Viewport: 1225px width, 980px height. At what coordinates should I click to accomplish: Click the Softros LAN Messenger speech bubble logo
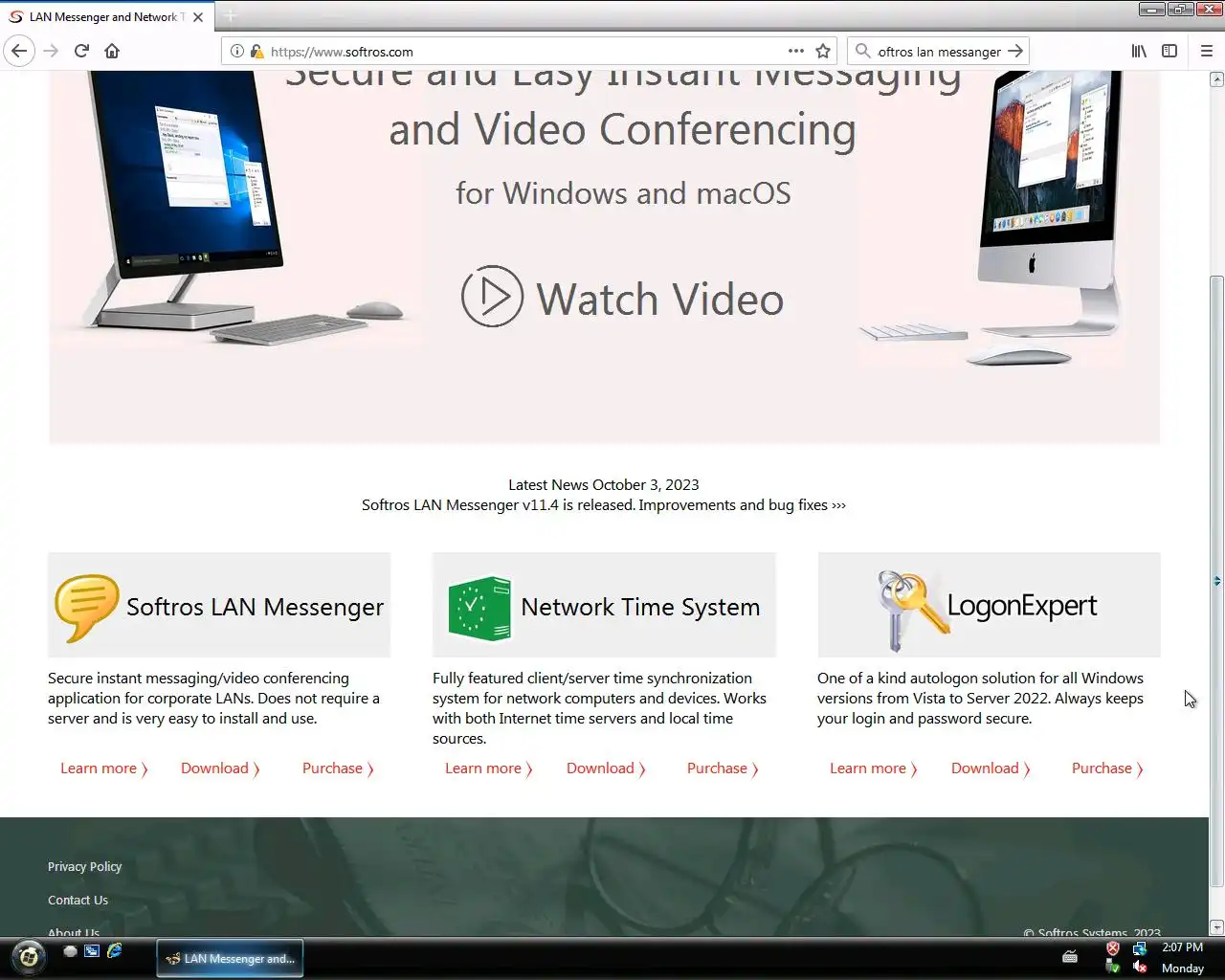tap(86, 607)
